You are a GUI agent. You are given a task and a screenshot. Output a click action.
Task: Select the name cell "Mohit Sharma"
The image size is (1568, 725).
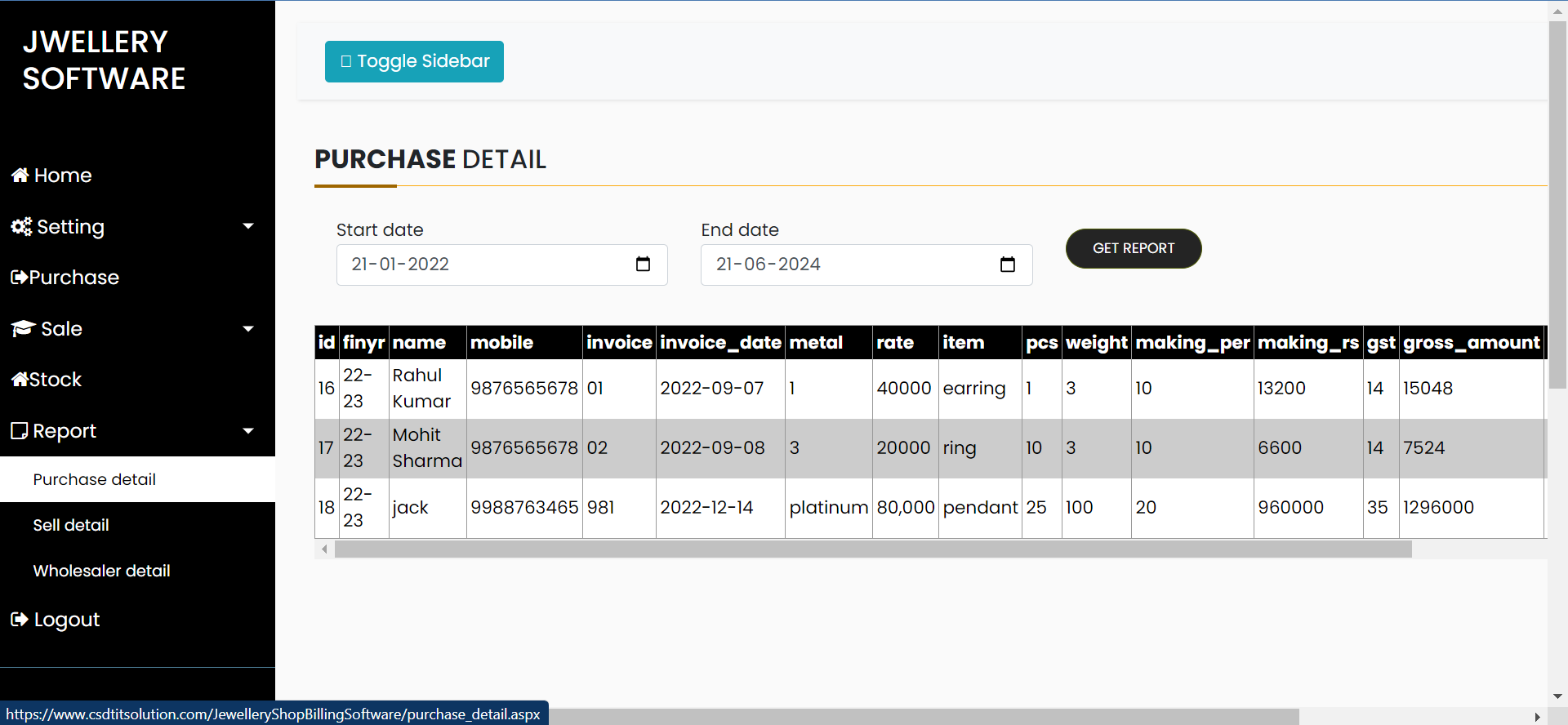[428, 448]
